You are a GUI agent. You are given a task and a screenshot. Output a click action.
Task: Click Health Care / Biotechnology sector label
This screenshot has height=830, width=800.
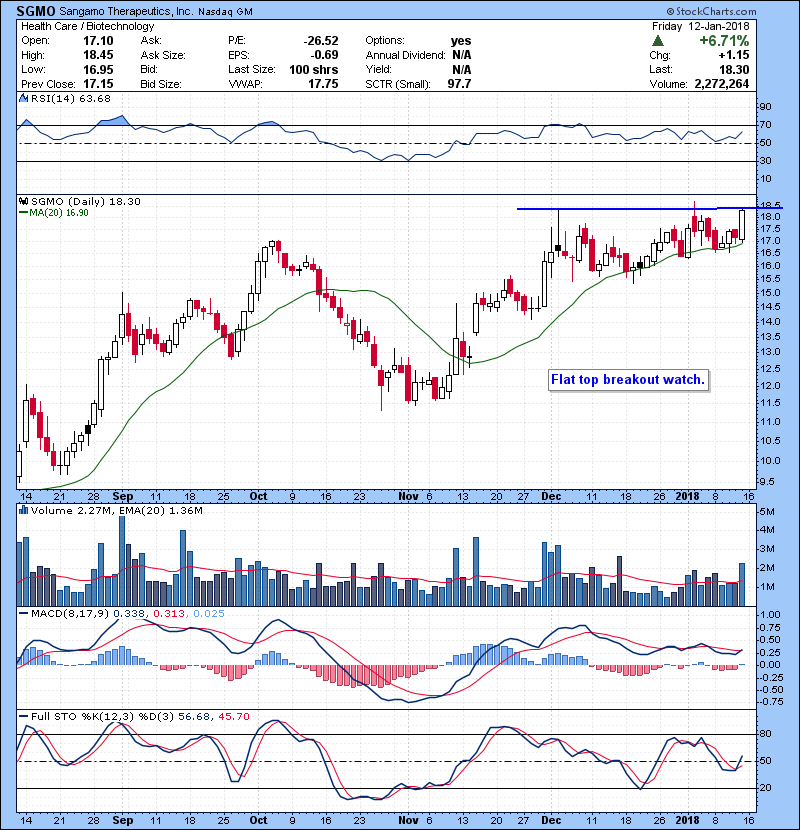pyautogui.click(x=88, y=26)
